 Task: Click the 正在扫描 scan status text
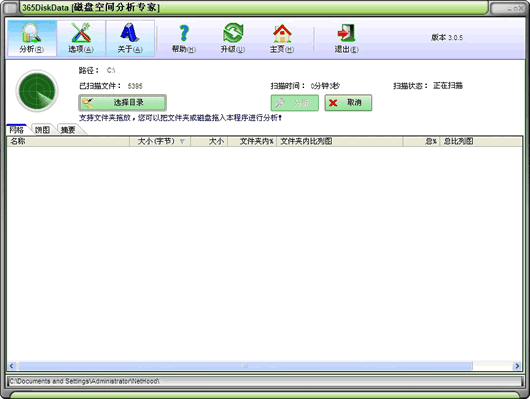pyautogui.click(x=448, y=86)
